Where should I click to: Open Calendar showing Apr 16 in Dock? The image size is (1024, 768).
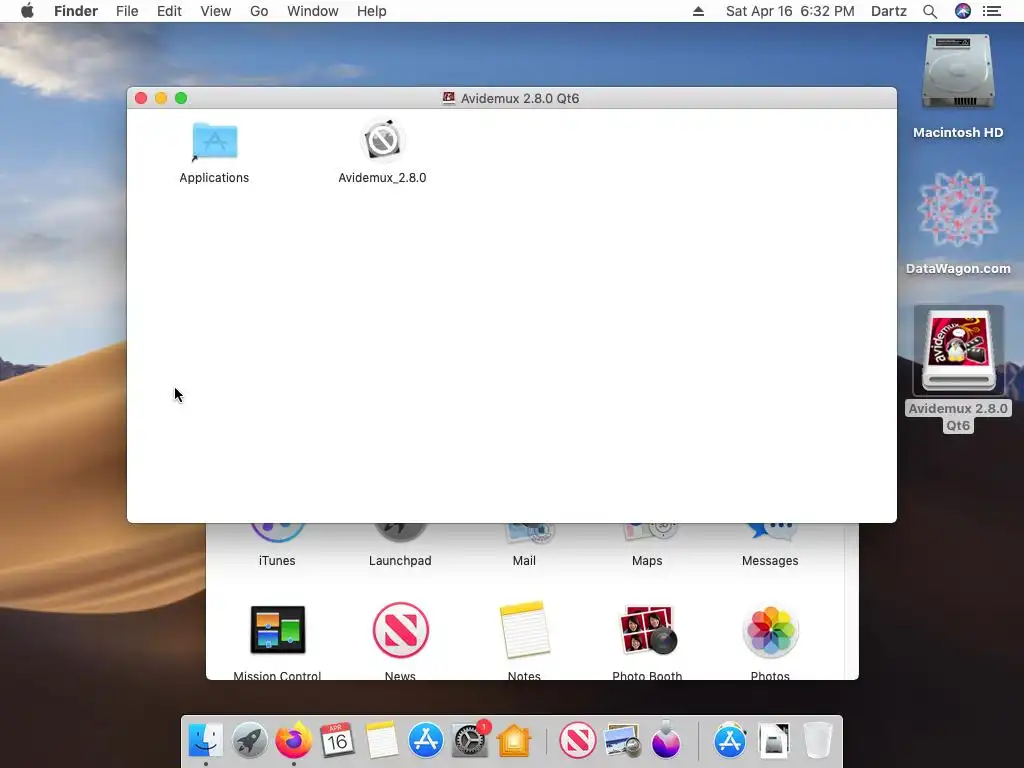(x=337, y=740)
